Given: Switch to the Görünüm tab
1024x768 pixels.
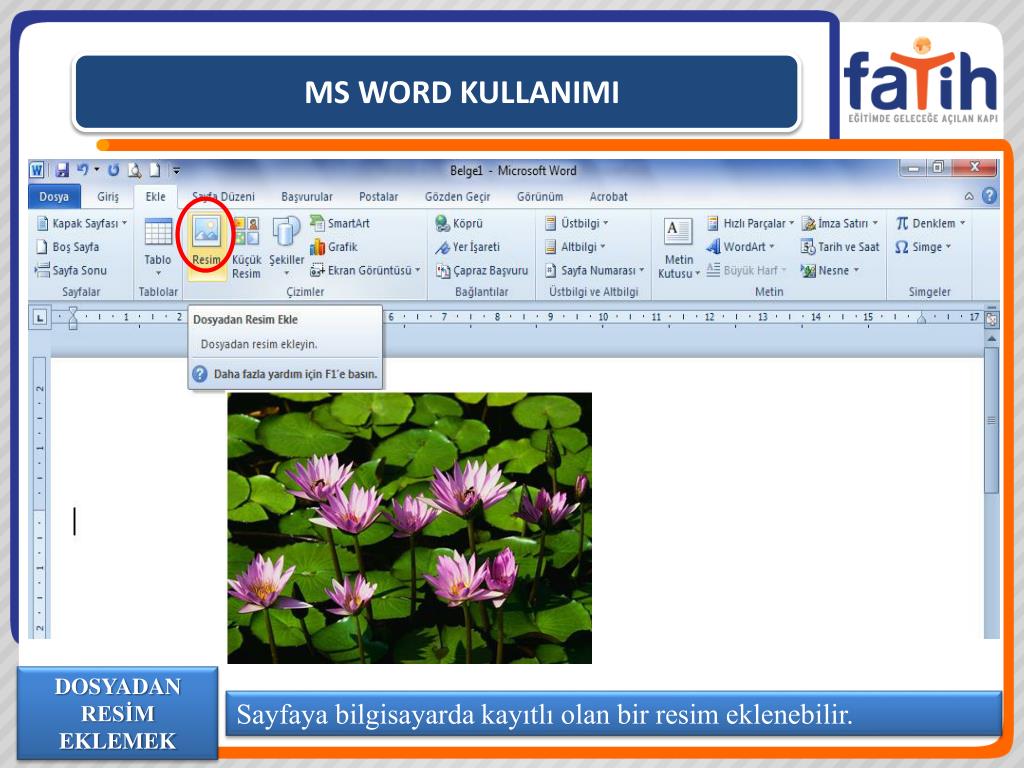Looking at the screenshot, I should pyautogui.click(x=540, y=197).
